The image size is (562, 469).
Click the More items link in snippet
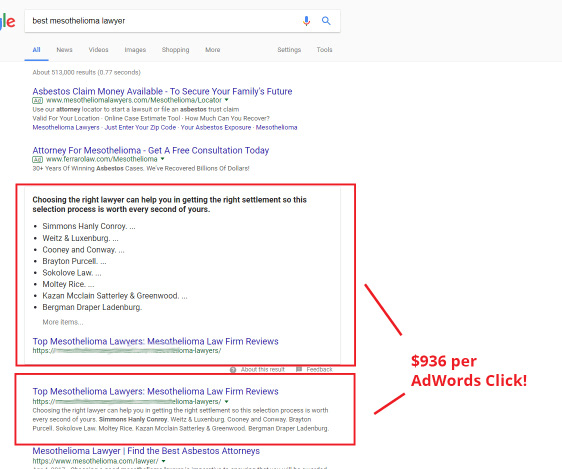[x=63, y=322]
